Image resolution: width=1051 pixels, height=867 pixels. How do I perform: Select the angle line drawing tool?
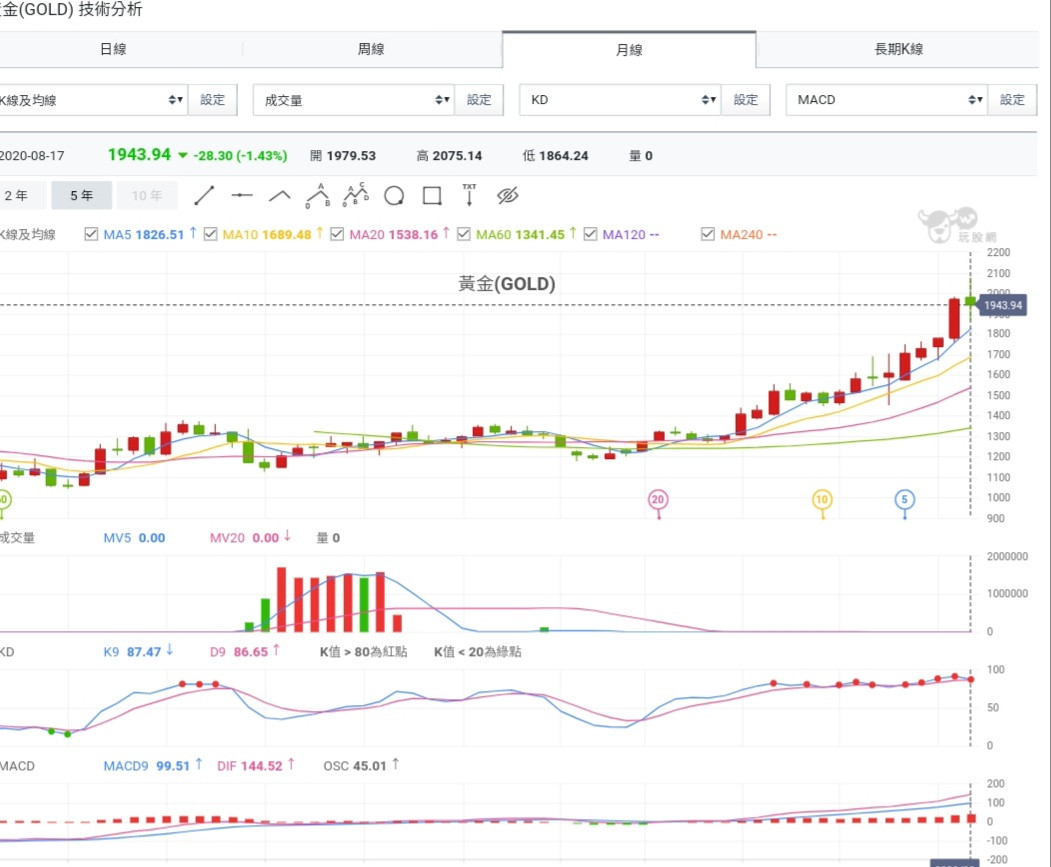click(x=280, y=196)
